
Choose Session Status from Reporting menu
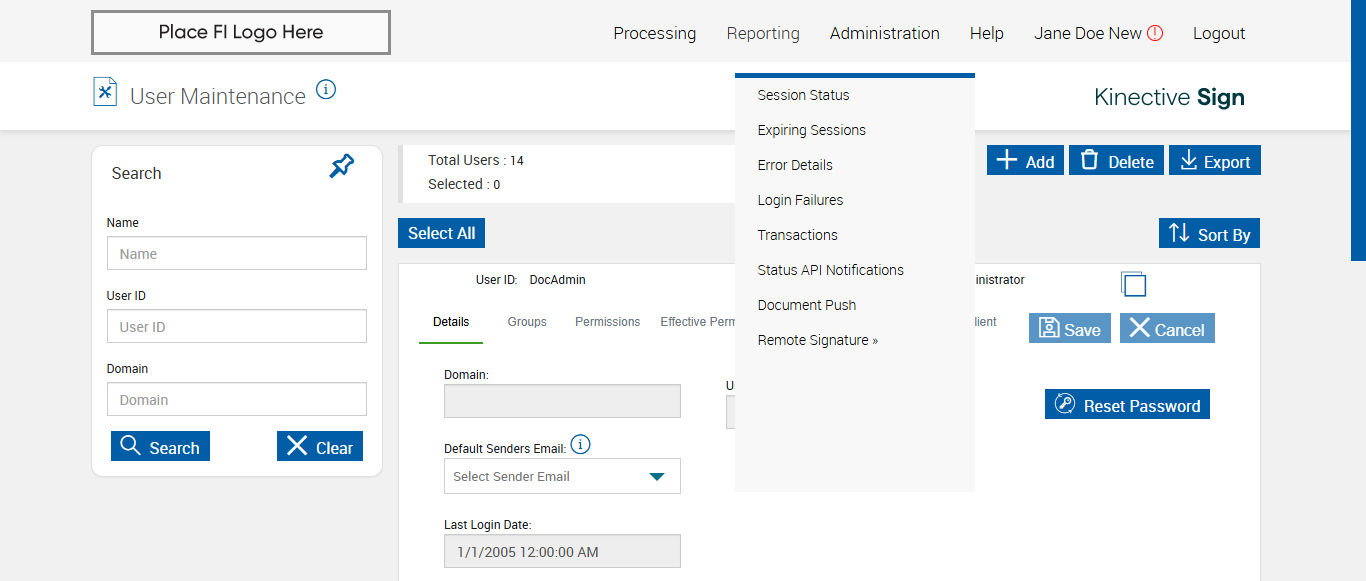(x=803, y=95)
